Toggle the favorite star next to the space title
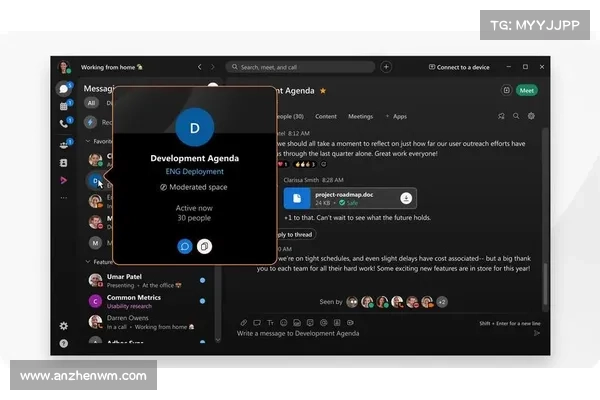 tap(323, 91)
